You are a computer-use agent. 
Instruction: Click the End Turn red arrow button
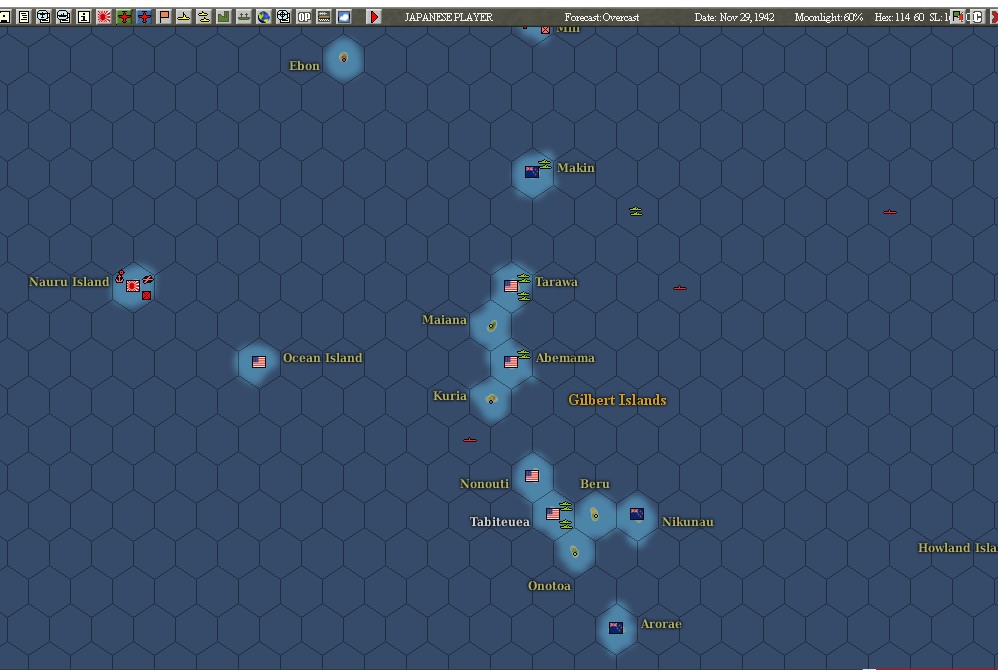pos(374,17)
